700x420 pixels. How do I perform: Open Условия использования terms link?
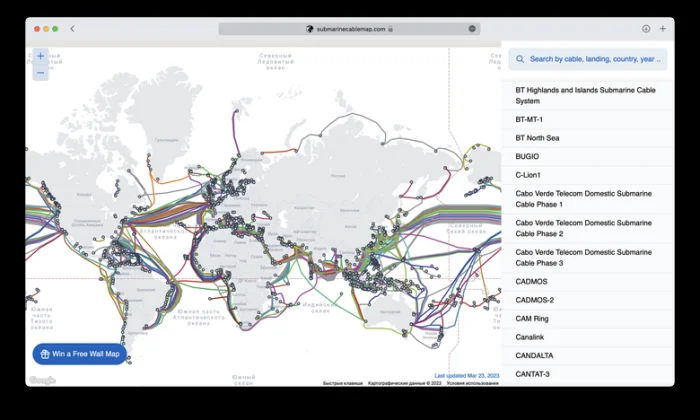472,383
